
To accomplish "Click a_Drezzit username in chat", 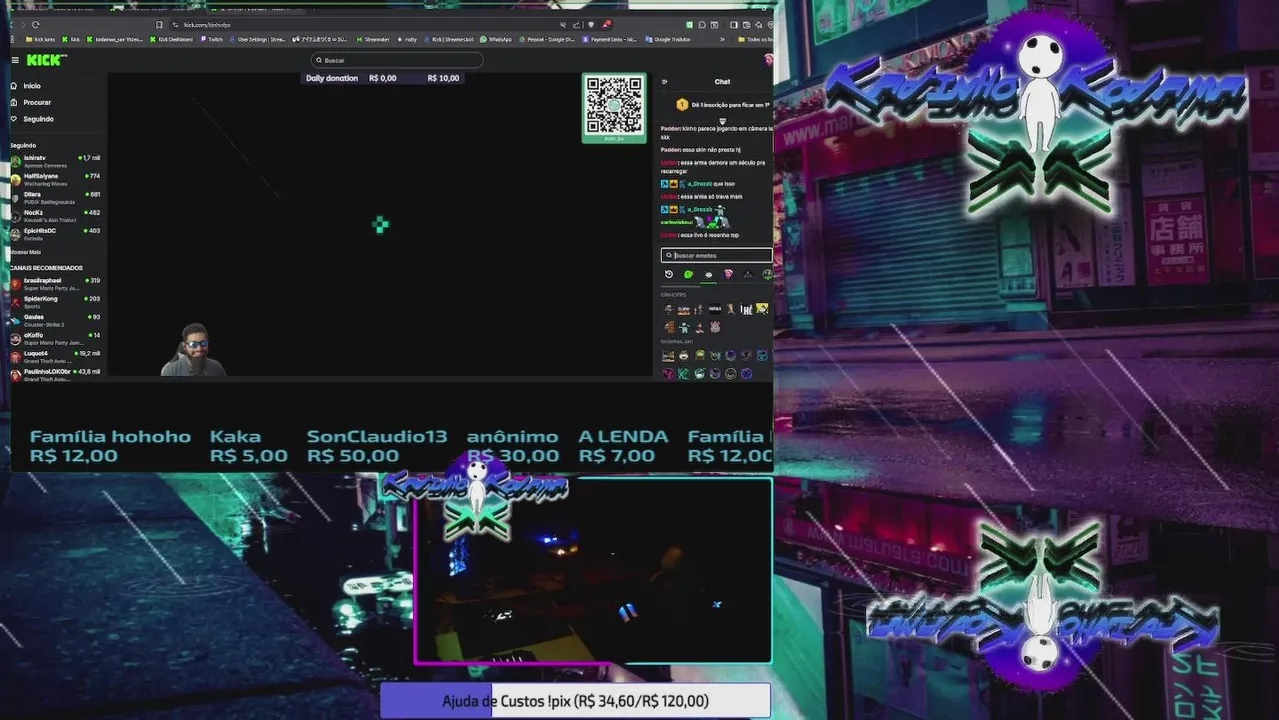I will (697, 184).
